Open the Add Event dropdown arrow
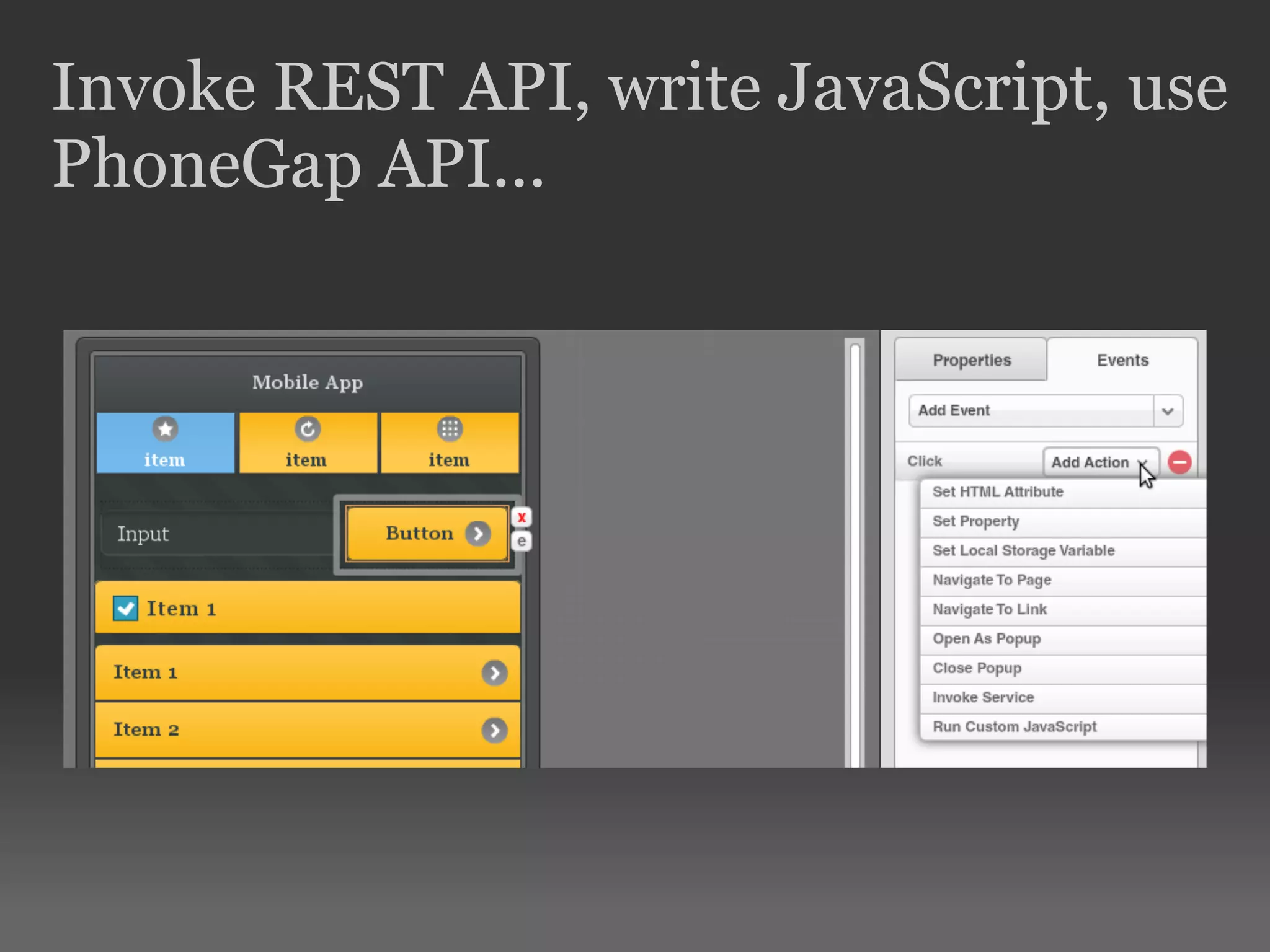Viewport: 1270px width, 952px height. [1168, 411]
